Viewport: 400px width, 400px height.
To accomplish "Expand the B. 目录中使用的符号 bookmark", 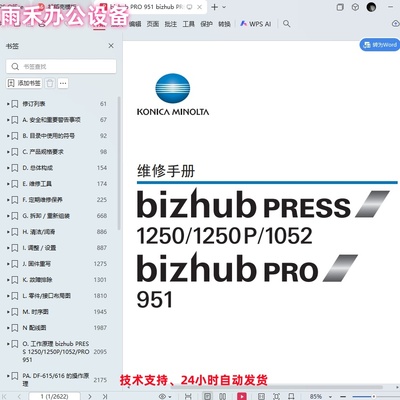I will coord(8,136).
